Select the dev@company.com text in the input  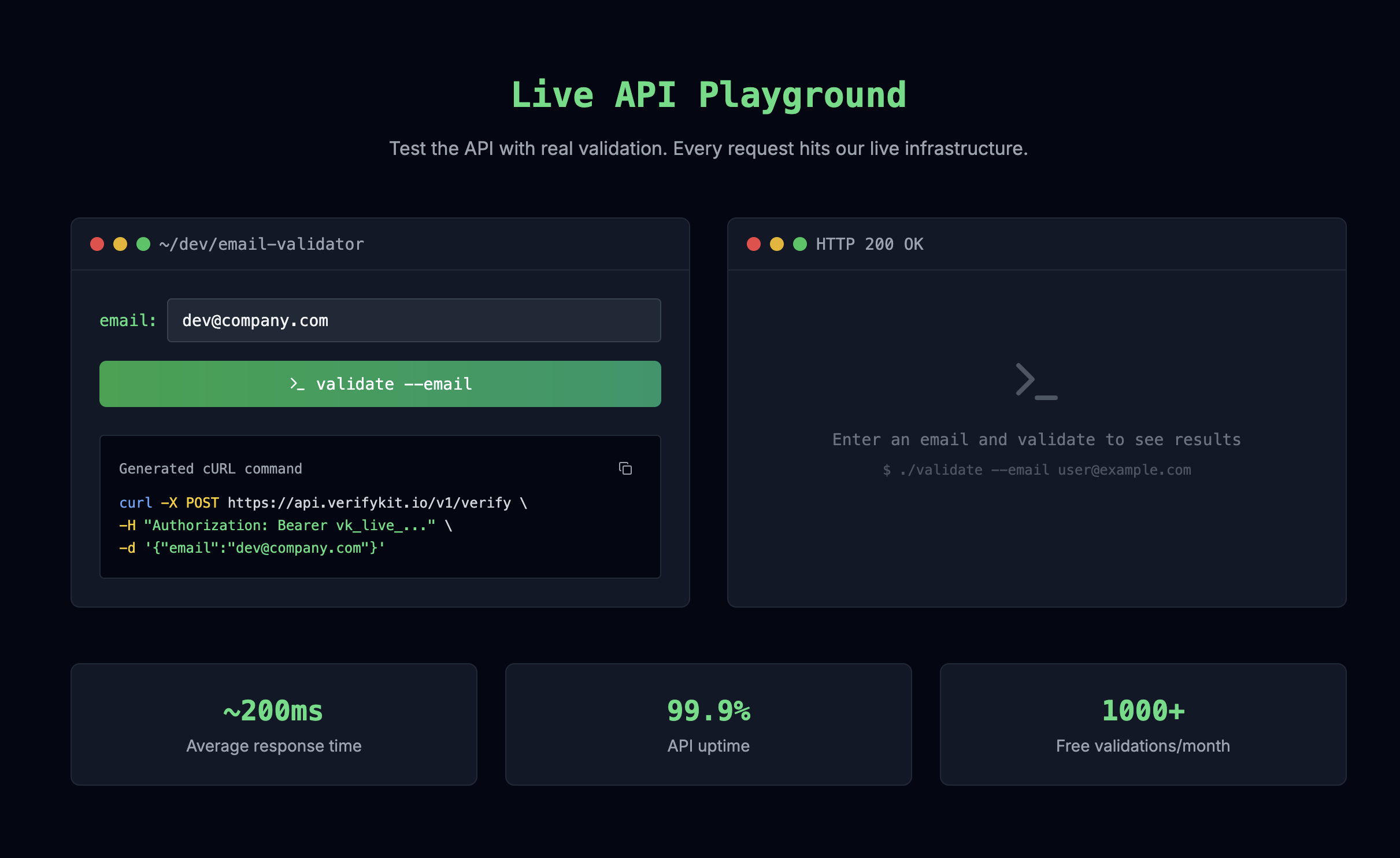pyautogui.click(x=256, y=320)
